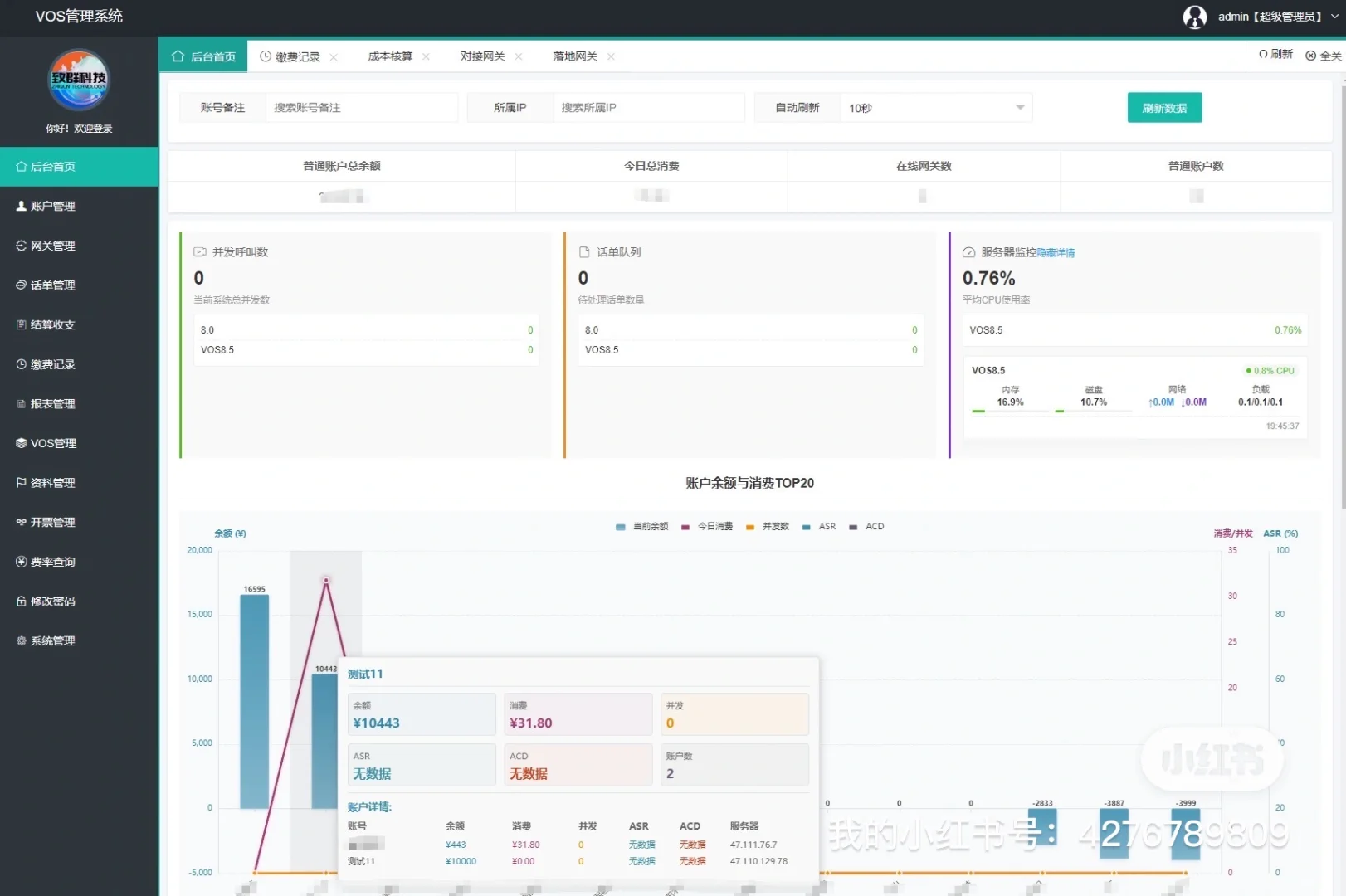Open 结算收支 in the sidebar
This screenshot has width=1346, height=896.
click(x=79, y=324)
